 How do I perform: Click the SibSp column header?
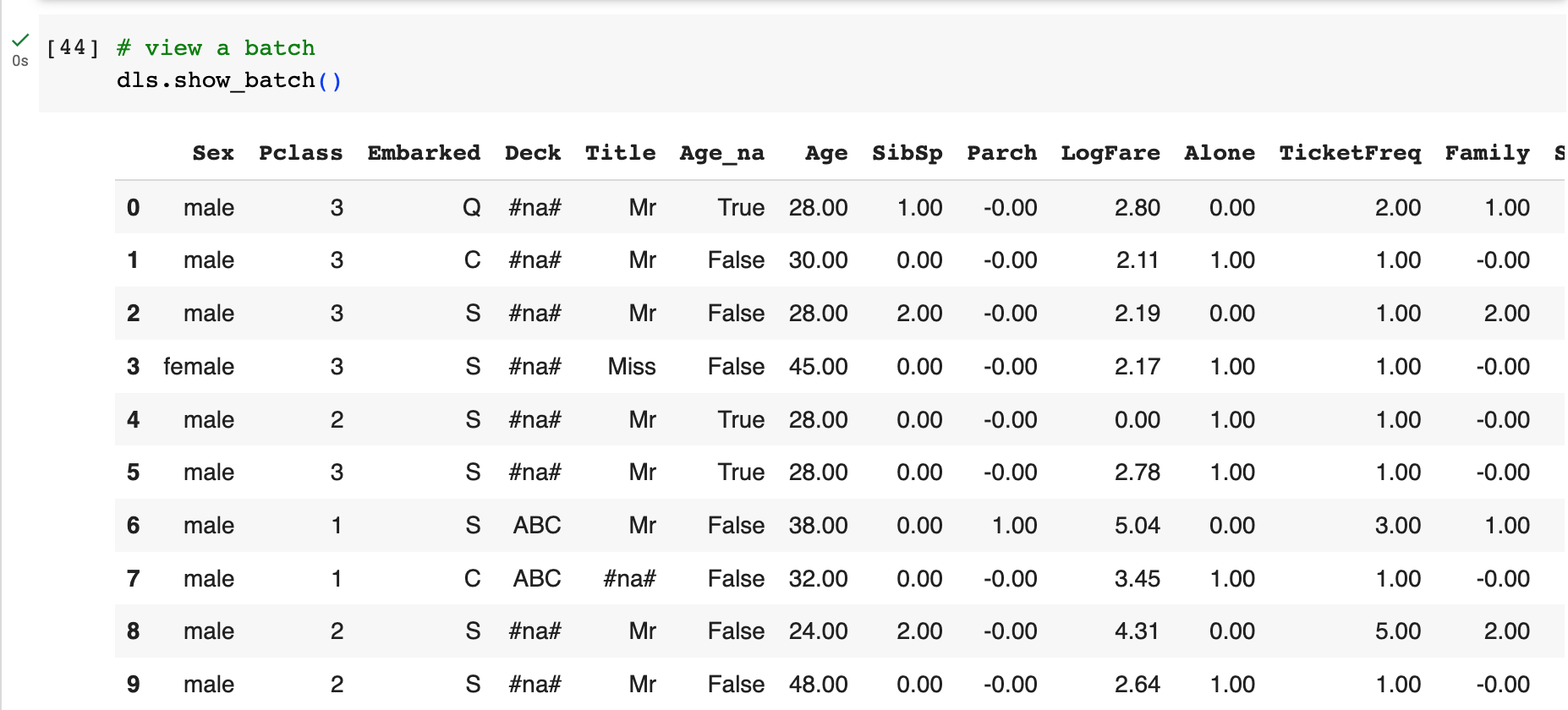(907, 153)
